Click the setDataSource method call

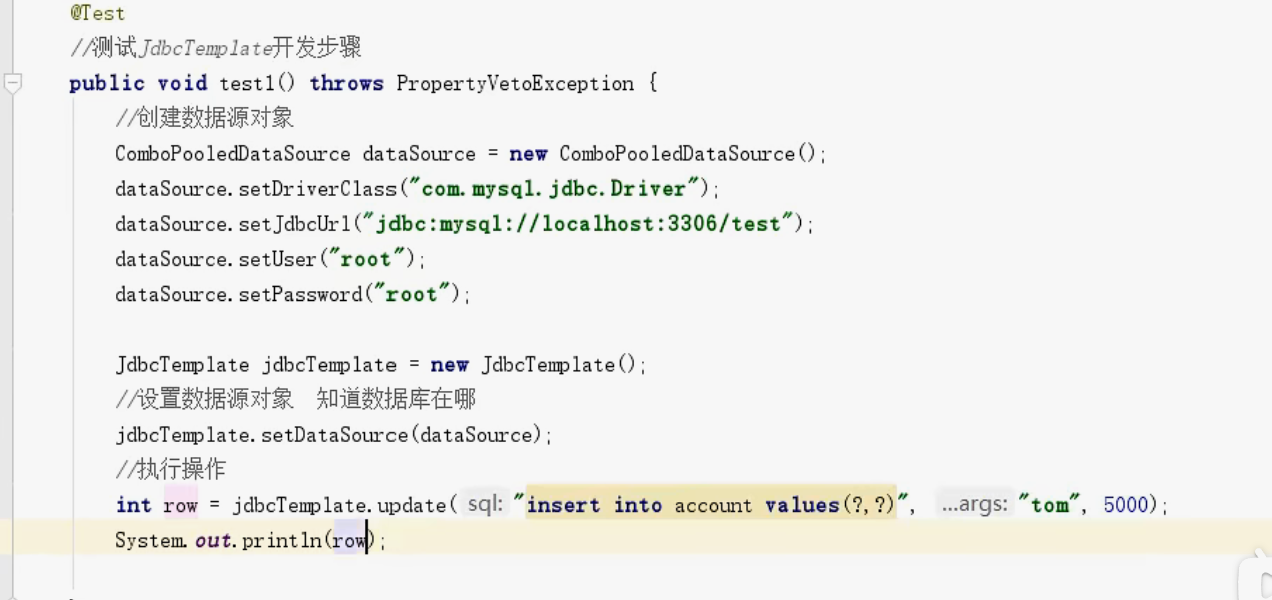(x=334, y=435)
